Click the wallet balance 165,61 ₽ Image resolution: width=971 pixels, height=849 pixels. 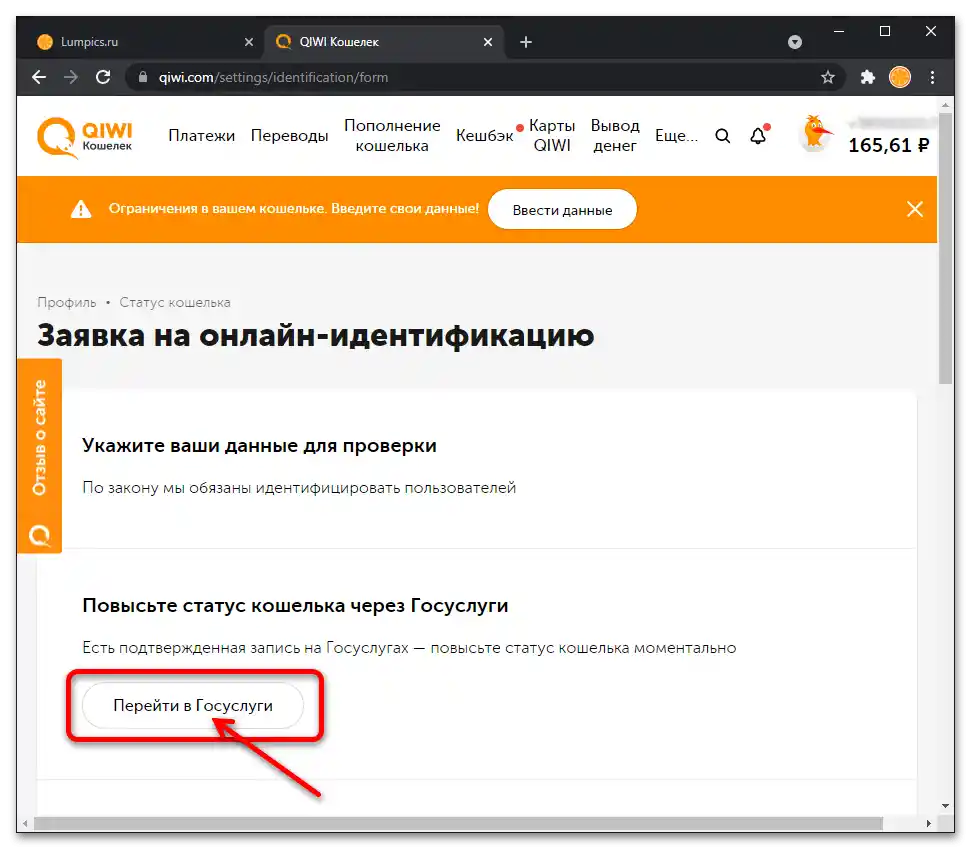(x=888, y=146)
